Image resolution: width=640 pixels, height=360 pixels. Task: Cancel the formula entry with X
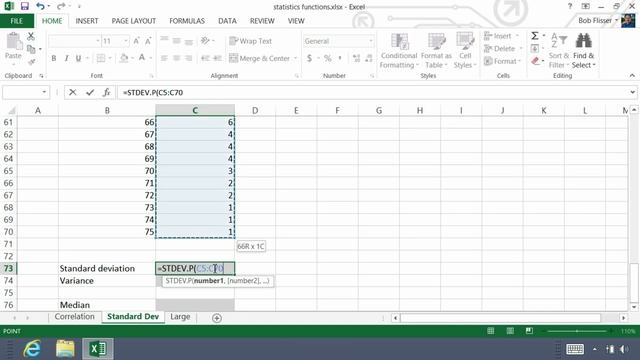[73, 93]
